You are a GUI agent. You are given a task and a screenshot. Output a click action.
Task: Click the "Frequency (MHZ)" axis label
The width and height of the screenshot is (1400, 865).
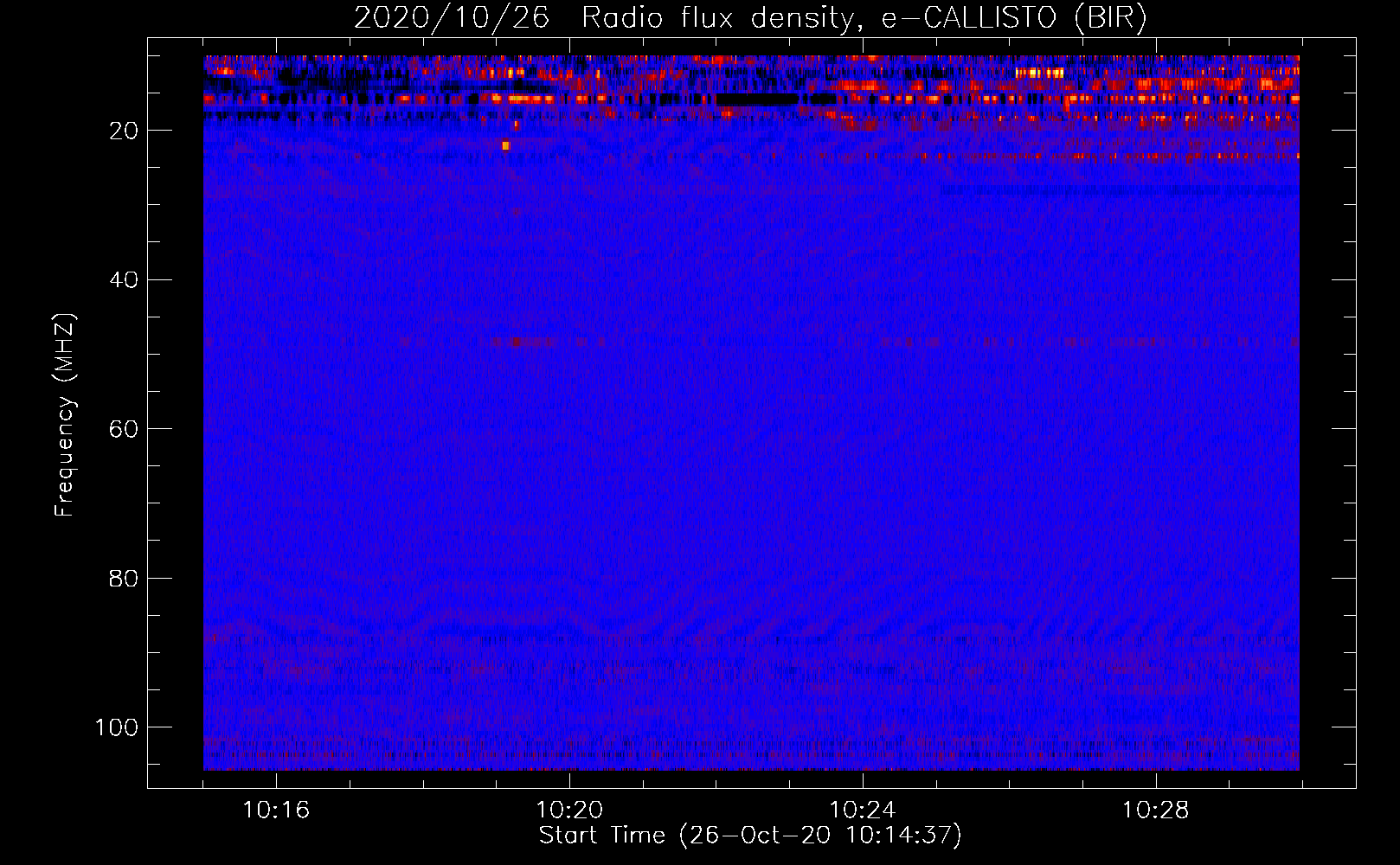coord(66,415)
